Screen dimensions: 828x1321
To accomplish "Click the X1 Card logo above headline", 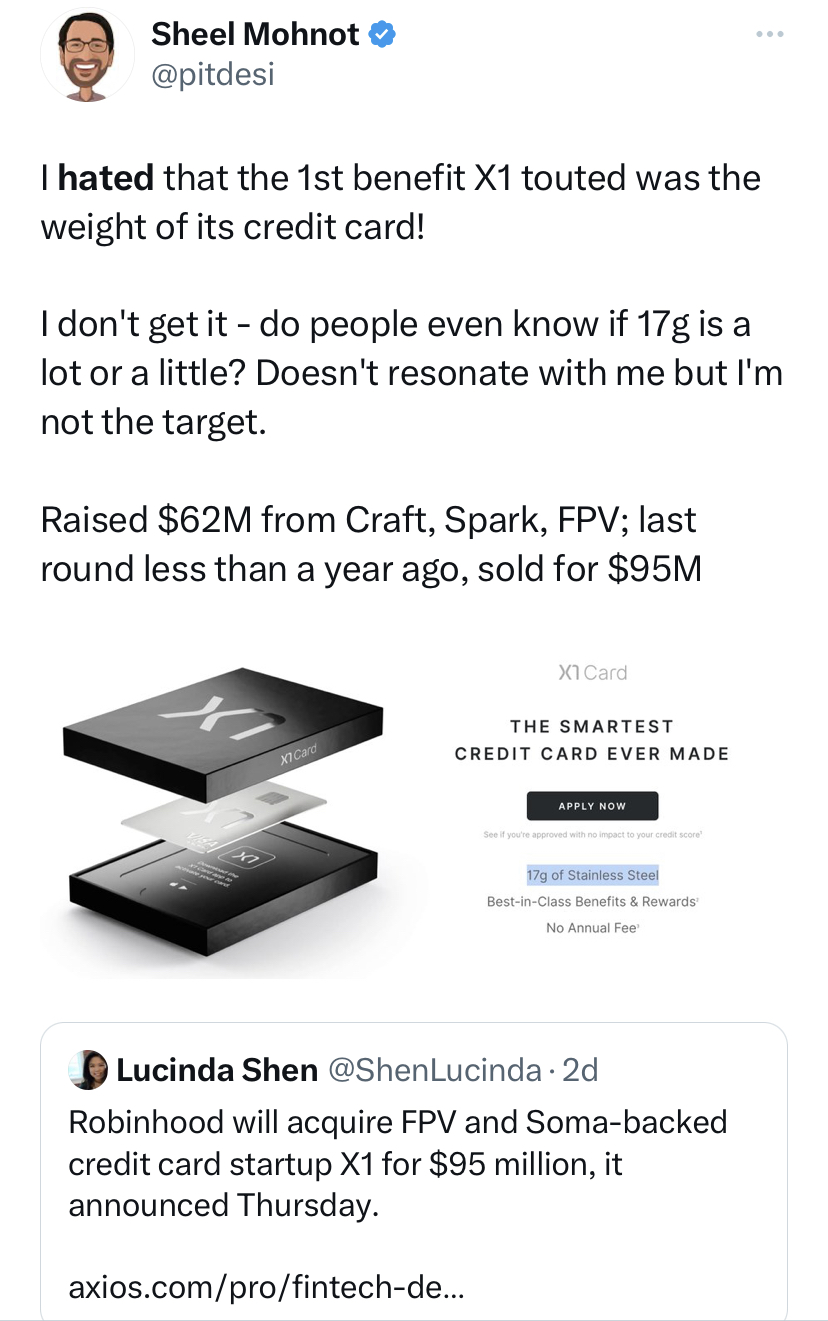I will click(592, 673).
